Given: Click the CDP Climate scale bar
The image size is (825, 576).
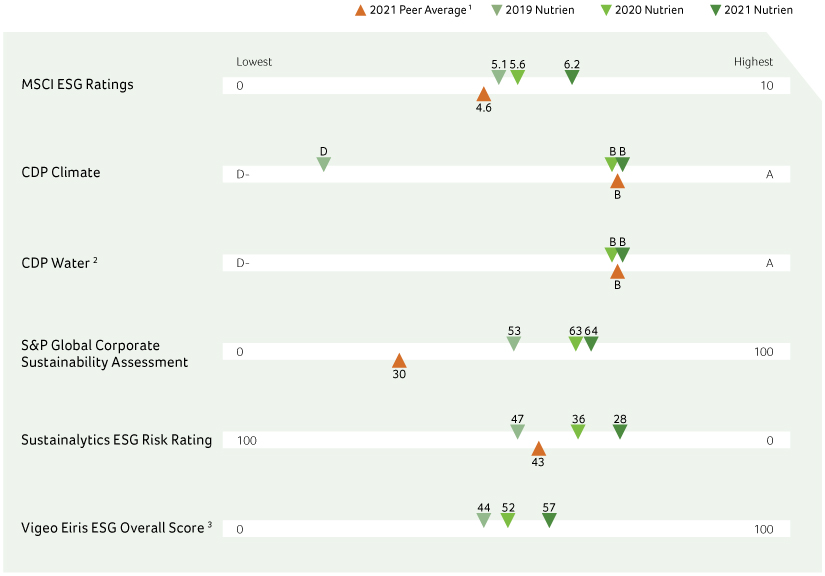Looking at the screenshot, I should pyautogui.click(x=450, y=175).
